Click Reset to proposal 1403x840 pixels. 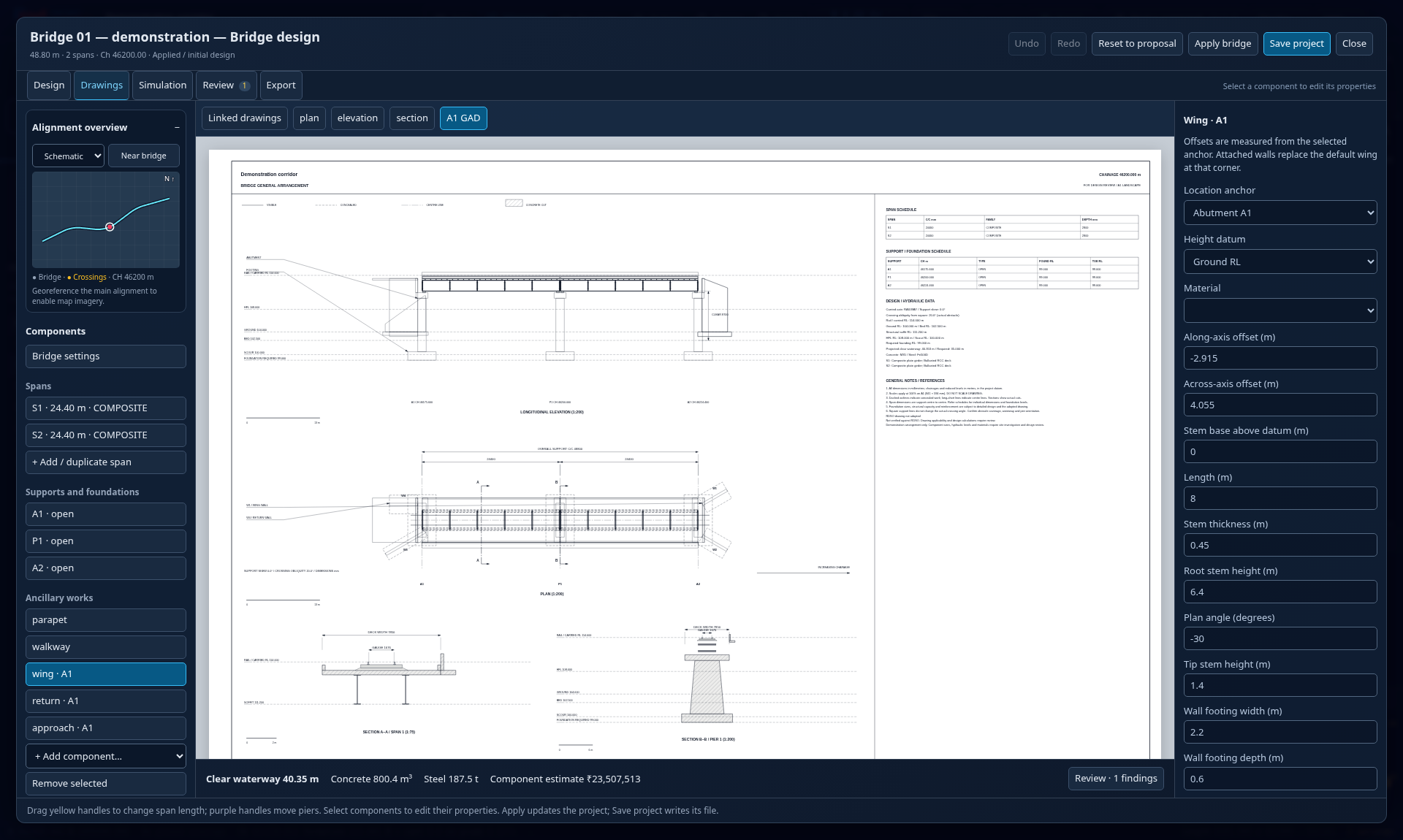[x=1137, y=44]
